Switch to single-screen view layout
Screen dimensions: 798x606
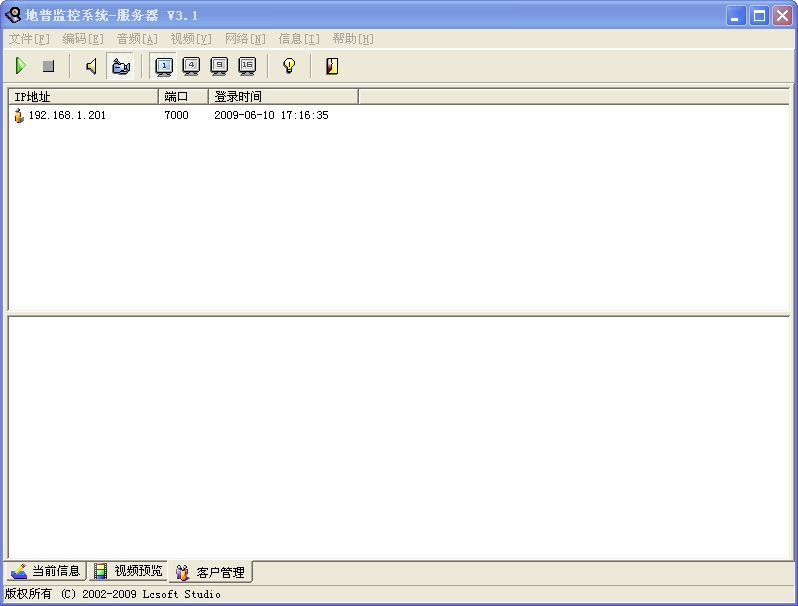tap(164, 66)
